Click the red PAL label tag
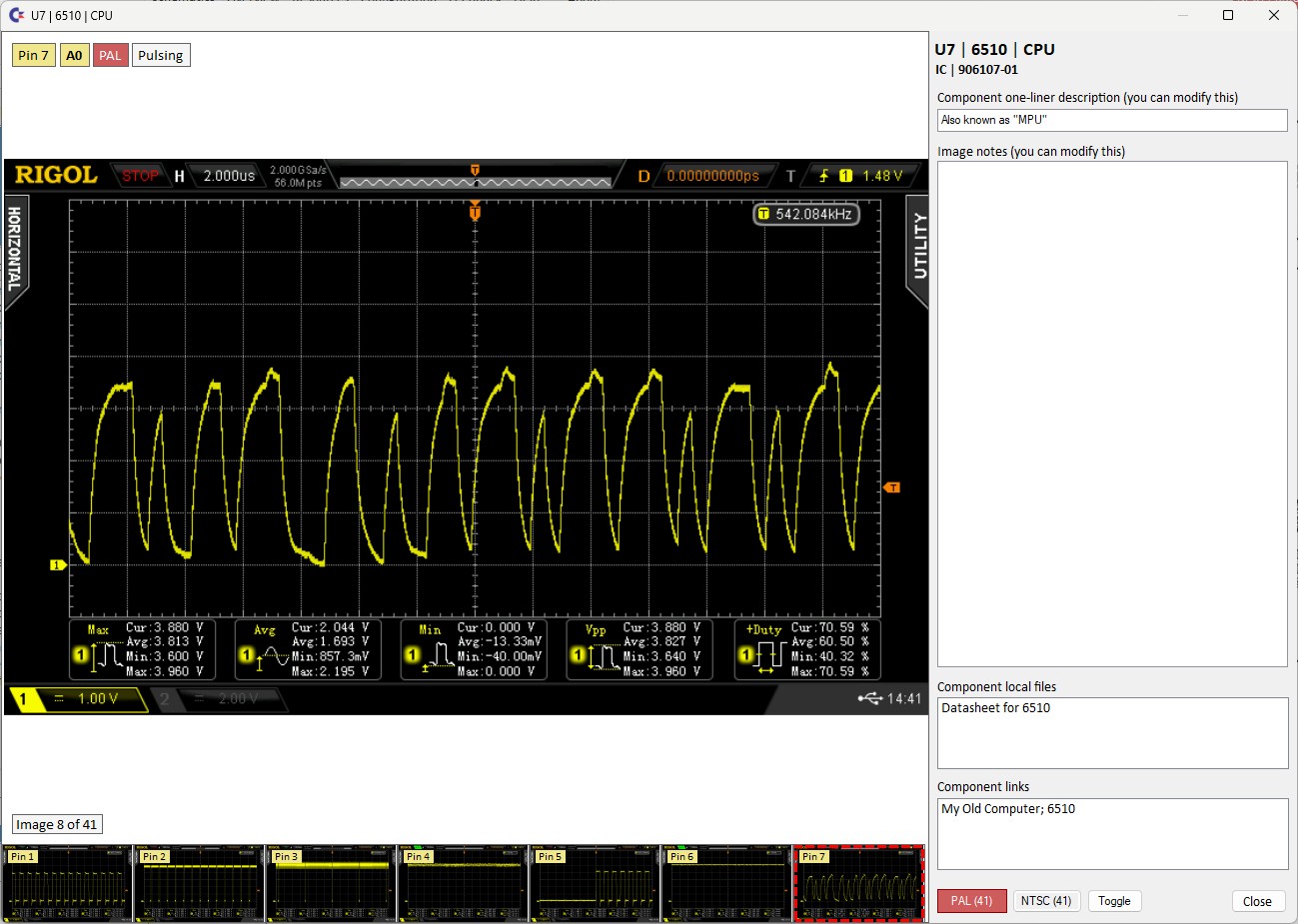This screenshot has height=924, width=1298. (110, 56)
